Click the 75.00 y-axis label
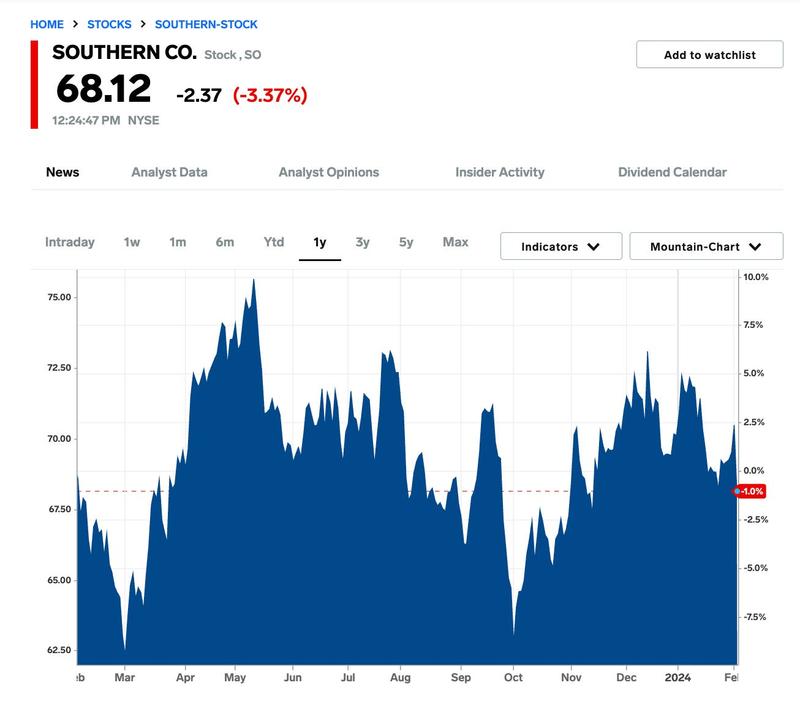This screenshot has height=701, width=800. click(x=59, y=297)
